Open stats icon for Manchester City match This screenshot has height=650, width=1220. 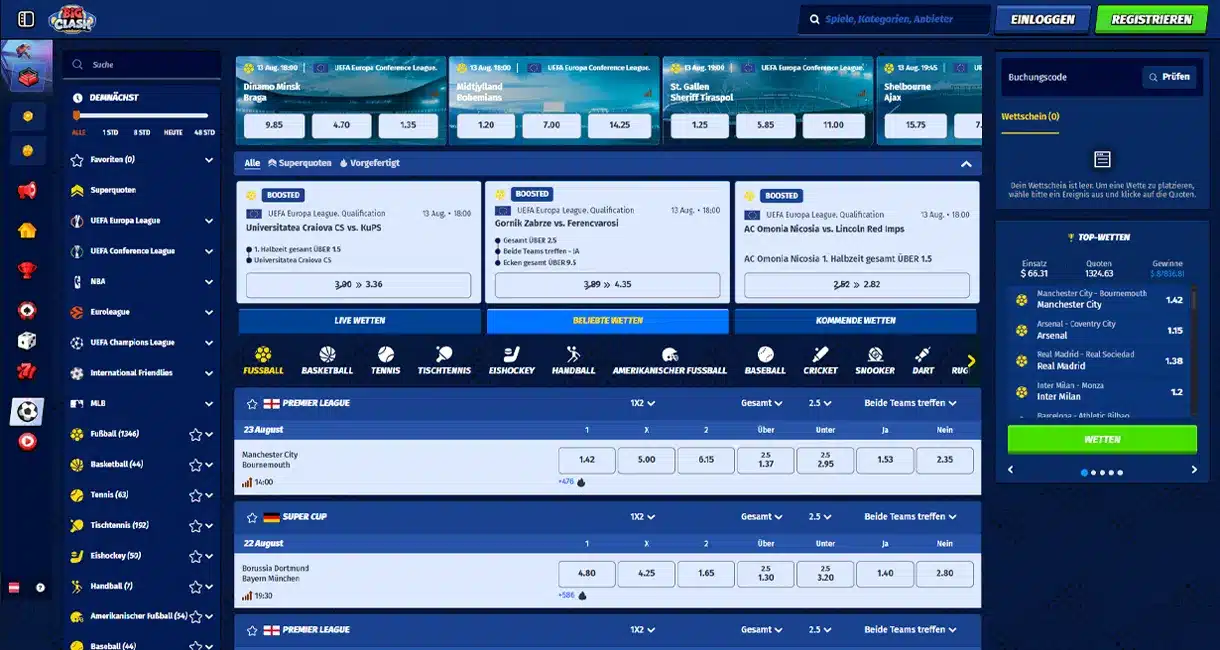pos(247,482)
